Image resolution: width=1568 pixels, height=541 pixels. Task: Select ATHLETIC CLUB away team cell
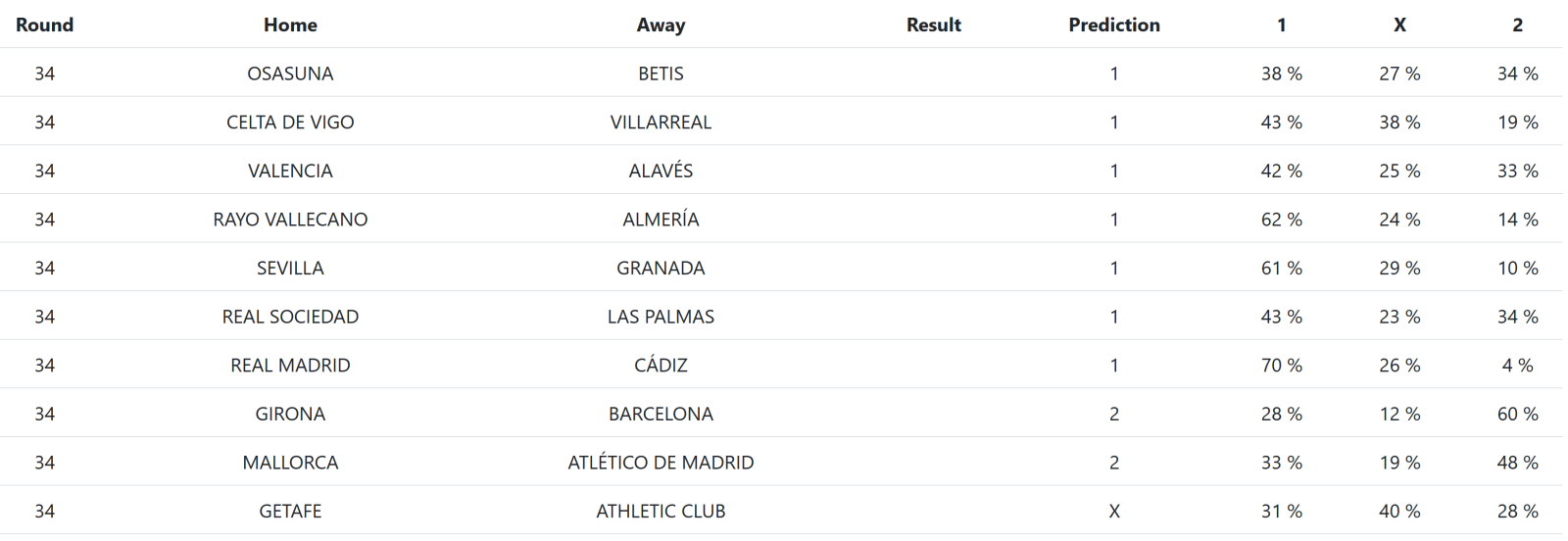click(661, 512)
